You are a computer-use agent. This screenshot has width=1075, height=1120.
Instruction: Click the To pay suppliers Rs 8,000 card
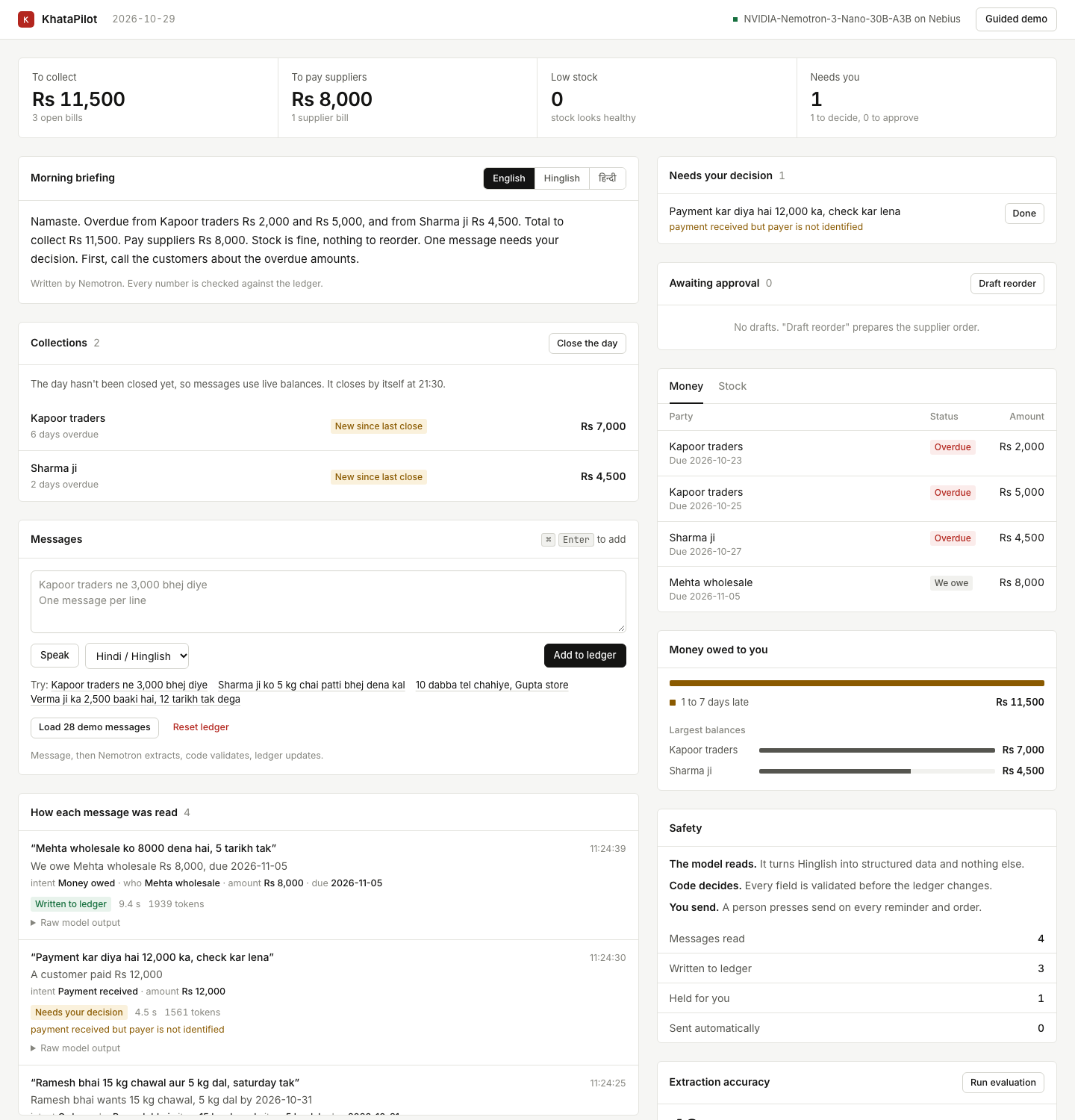(x=408, y=98)
